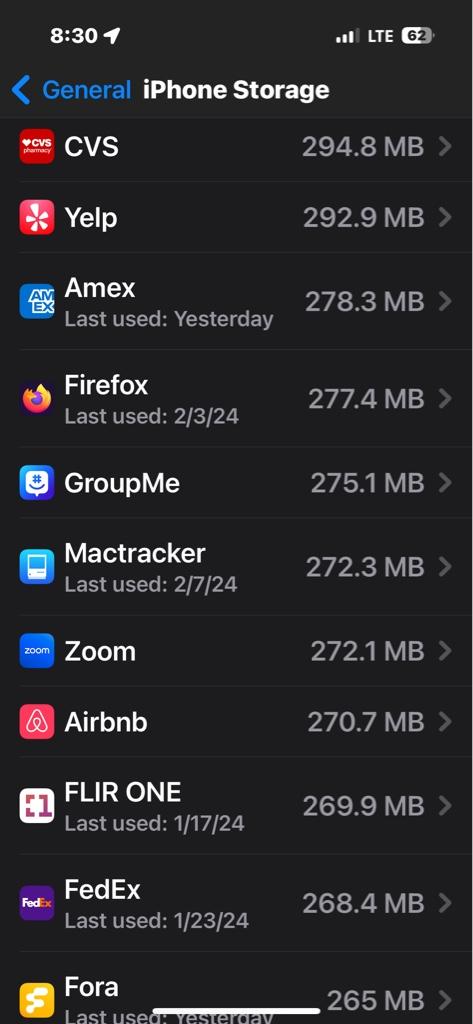Go back to General settings
This screenshot has height=1024, width=473.
coord(72,89)
